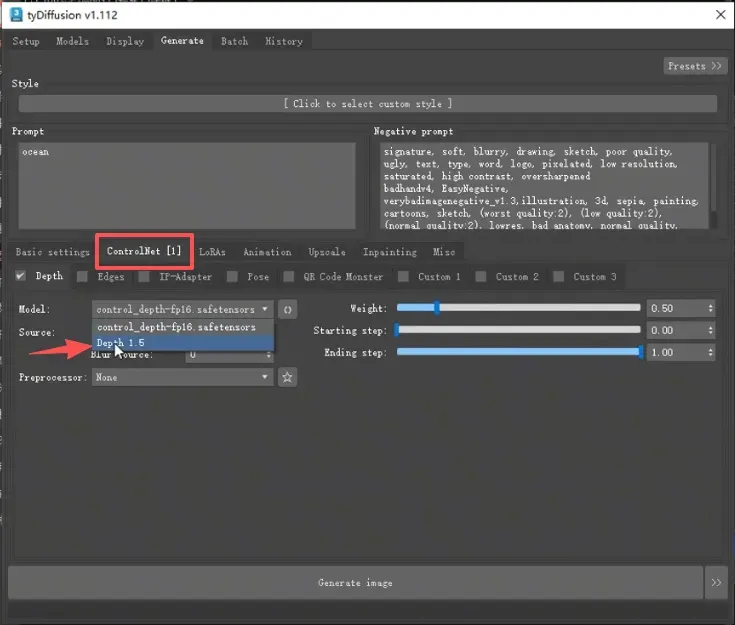735x625 pixels.
Task: Switch to the Setup tab
Action: (x=26, y=41)
